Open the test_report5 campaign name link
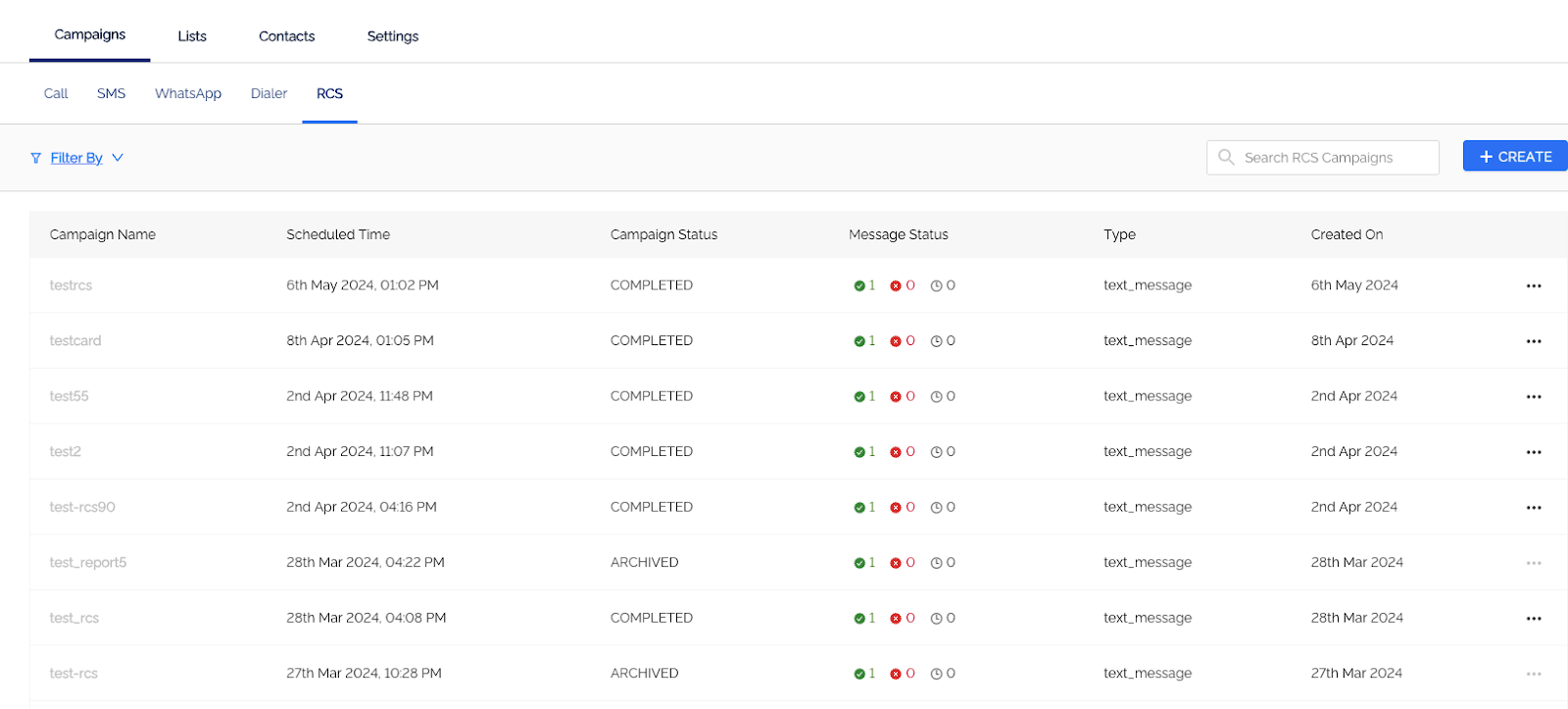The width and height of the screenshot is (1568, 709). pos(88,563)
